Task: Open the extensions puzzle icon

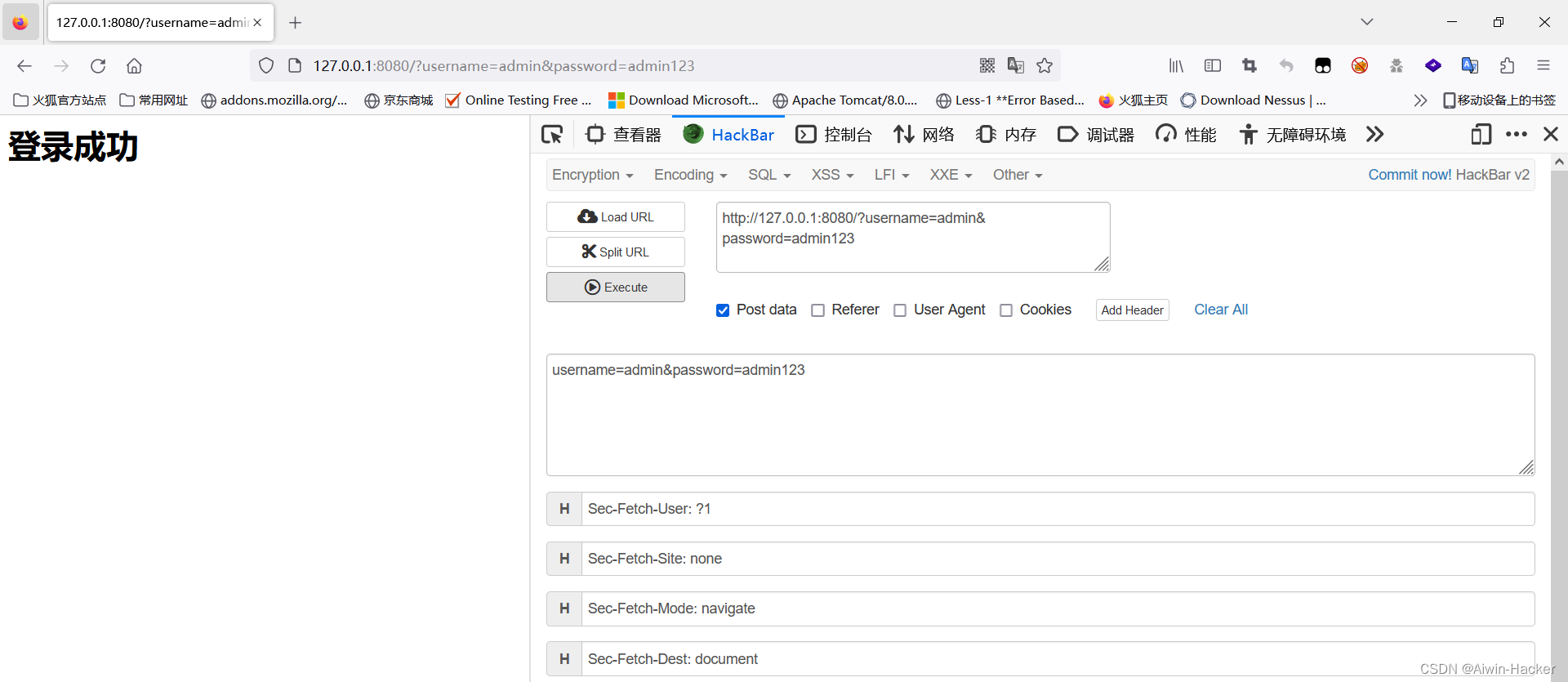Action: (1507, 65)
